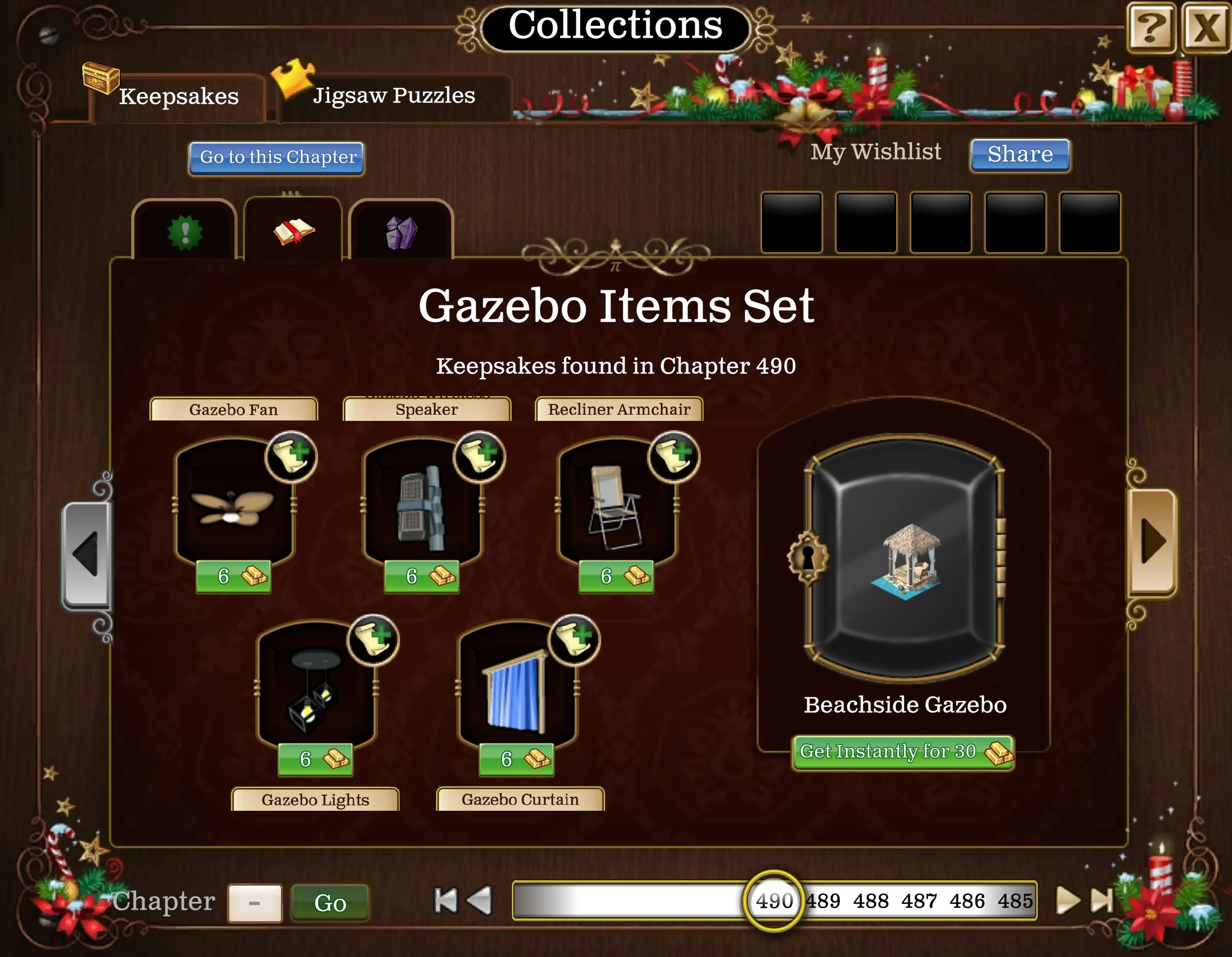Open the help question mark
The height and width of the screenshot is (957, 1232).
coord(1151,27)
